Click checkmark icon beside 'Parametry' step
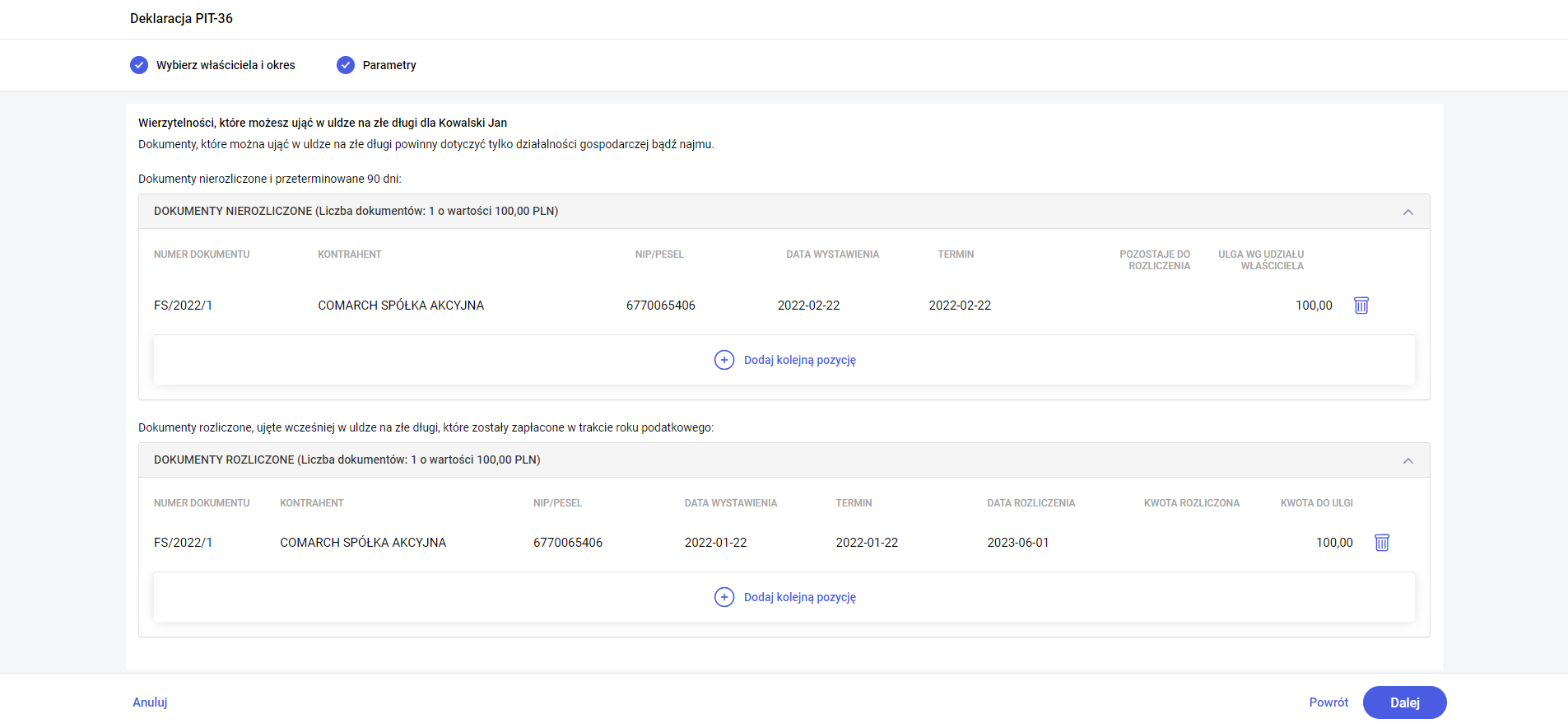The width and height of the screenshot is (1568, 728). click(346, 65)
